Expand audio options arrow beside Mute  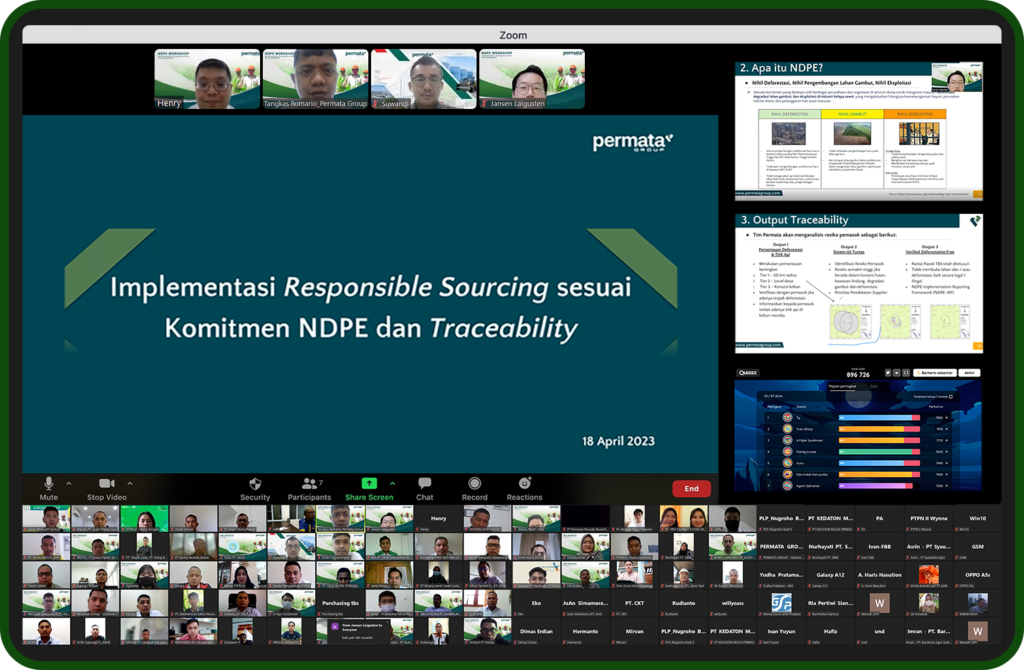(x=69, y=483)
